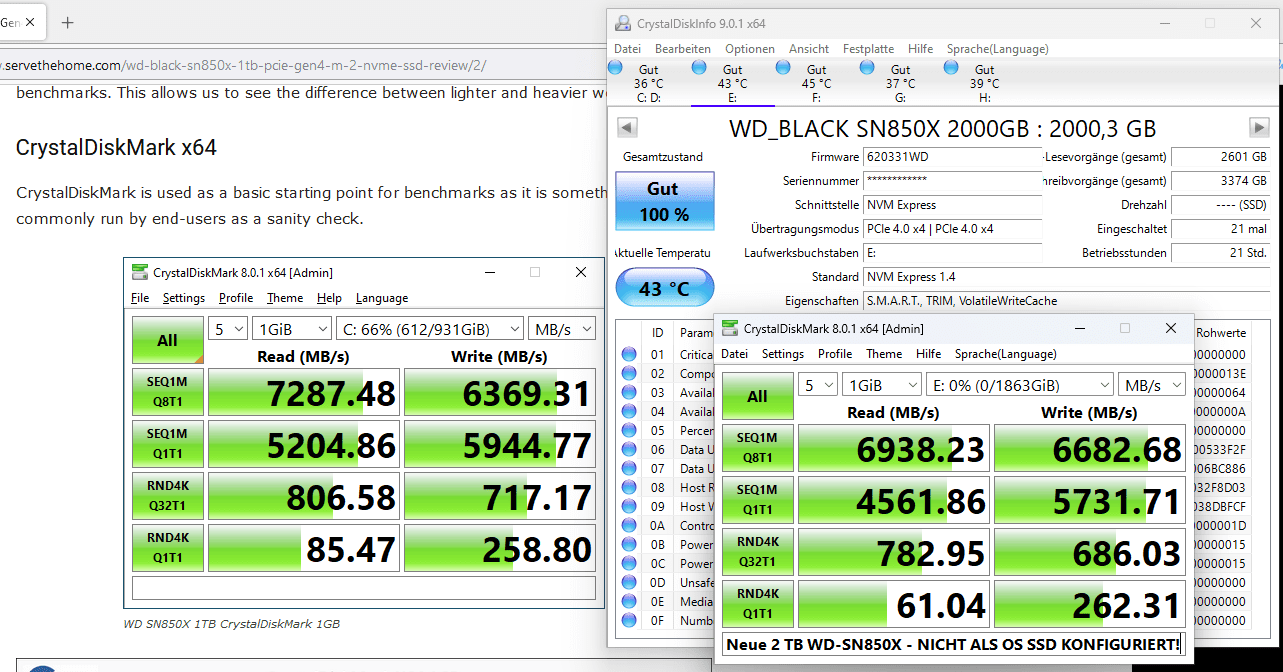
Task: Select the C: D: drive status orb
Action: (615, 68)
